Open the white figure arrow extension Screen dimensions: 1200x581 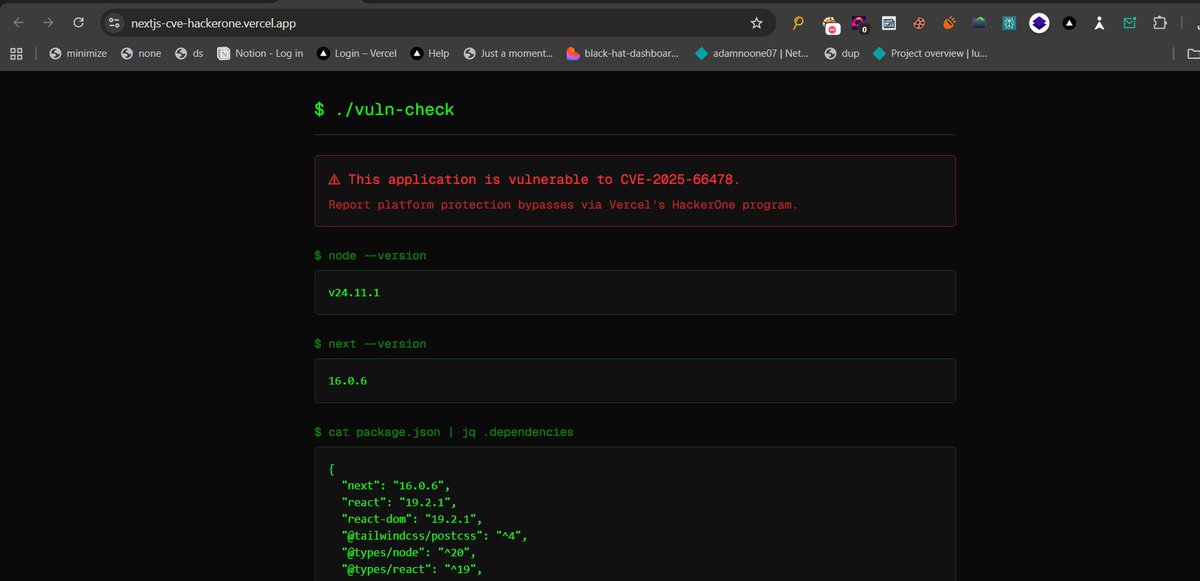1099,22
